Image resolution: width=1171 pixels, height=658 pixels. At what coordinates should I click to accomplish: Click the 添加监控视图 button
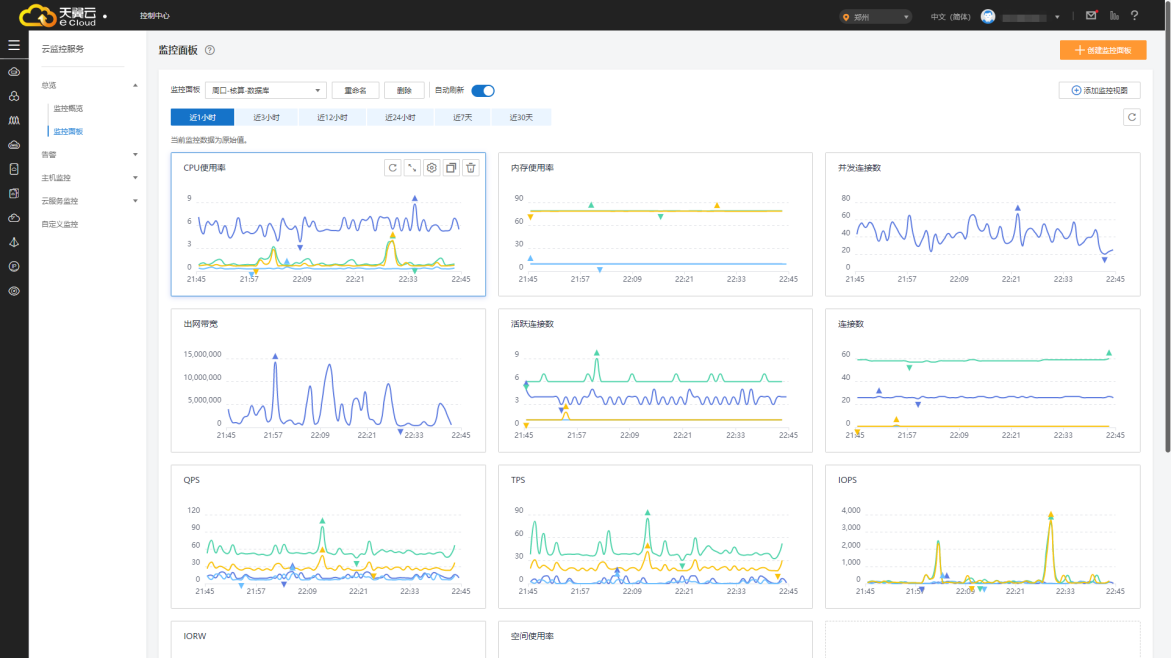pyautogui.click(x=1099, y=90)
